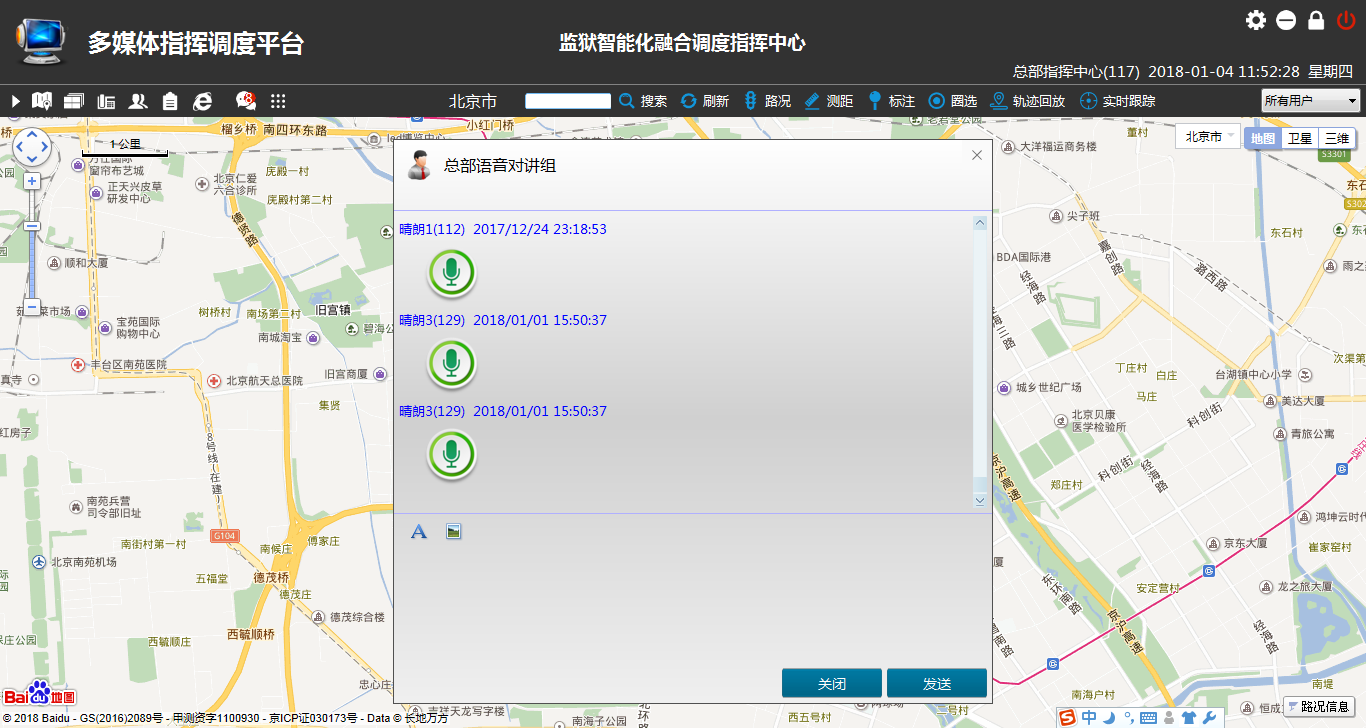Toggle 路况 traffic layer in toolbar
The image size is (1366, 728).
tap(767, 101)
